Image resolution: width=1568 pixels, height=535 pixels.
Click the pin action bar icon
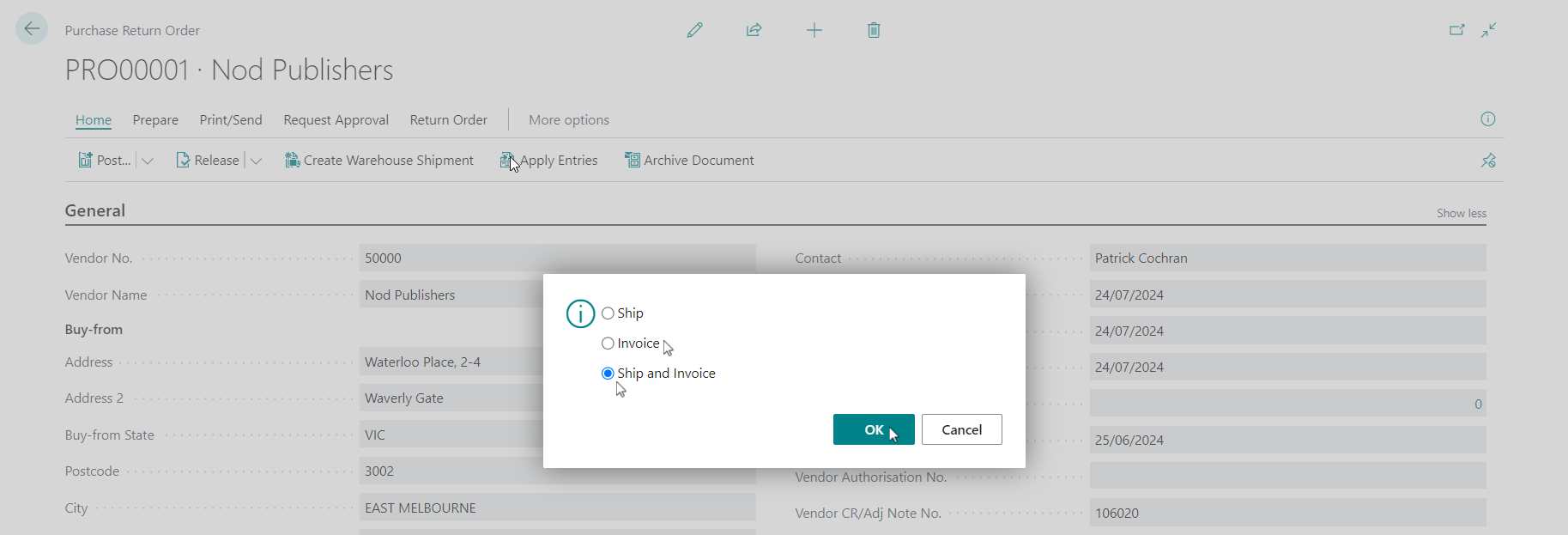[1487, 161]
